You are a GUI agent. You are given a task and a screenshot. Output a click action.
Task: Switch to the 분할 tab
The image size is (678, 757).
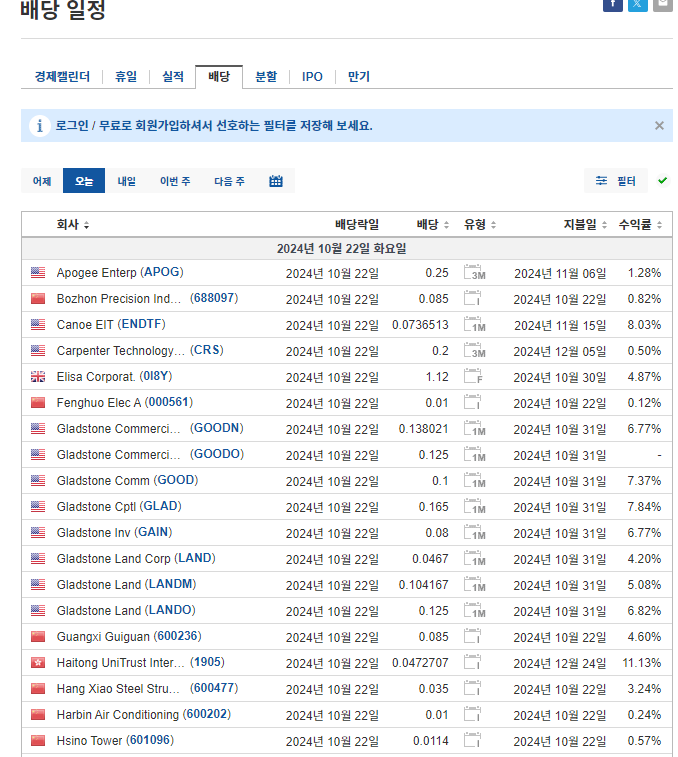point(266,77)
